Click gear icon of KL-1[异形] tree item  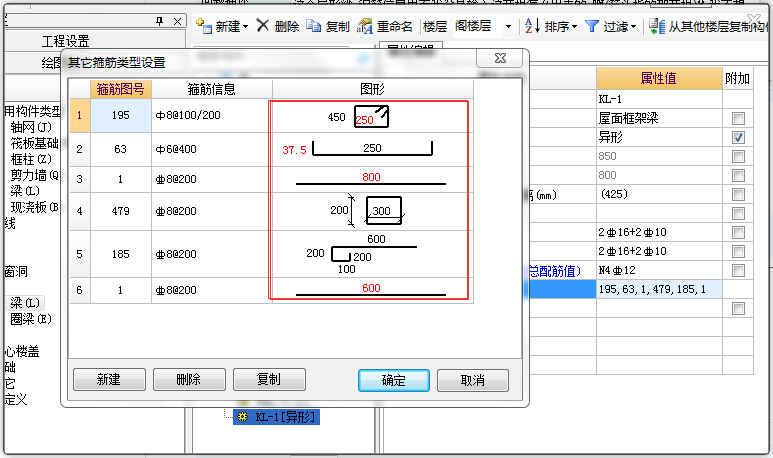[242, 417]
